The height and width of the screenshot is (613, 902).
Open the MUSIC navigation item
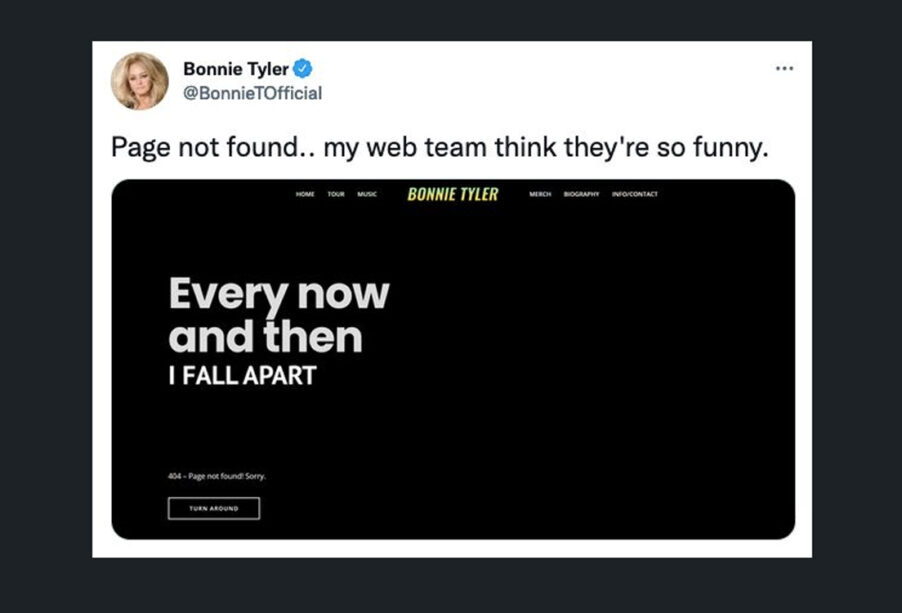(367, 194)
